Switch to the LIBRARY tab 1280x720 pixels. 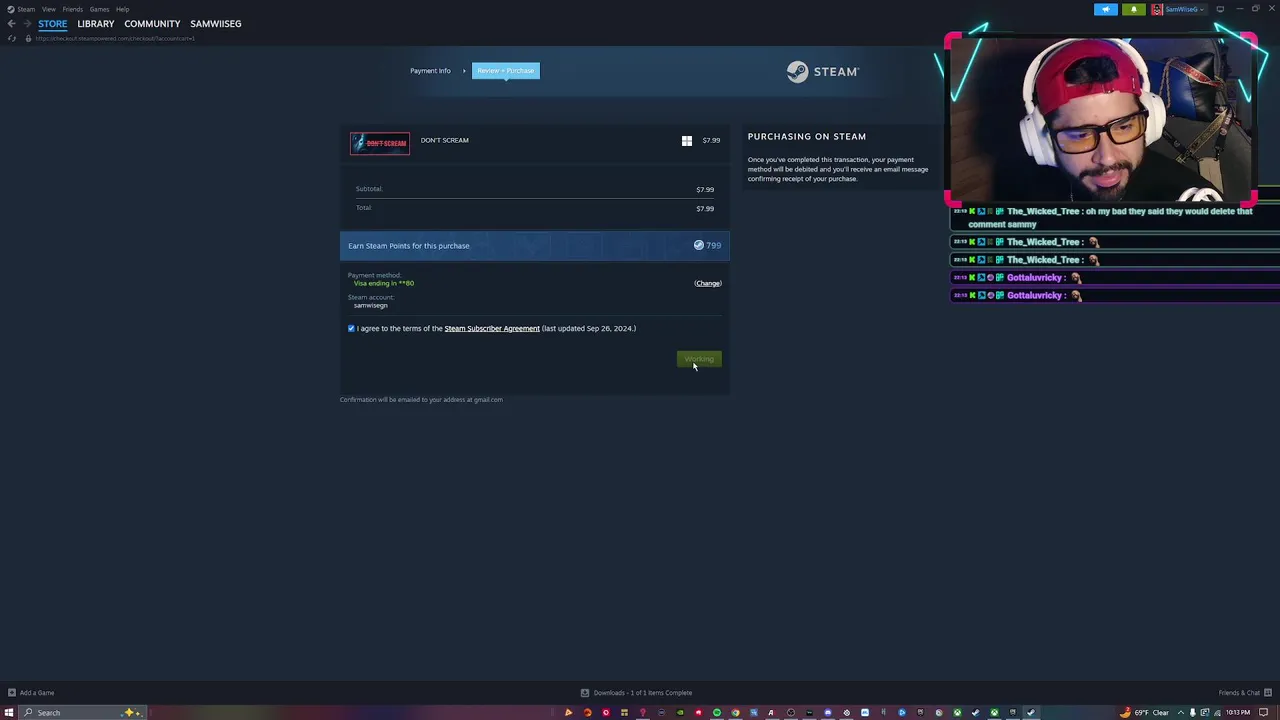pyautogui.click(x=96, y=23)
